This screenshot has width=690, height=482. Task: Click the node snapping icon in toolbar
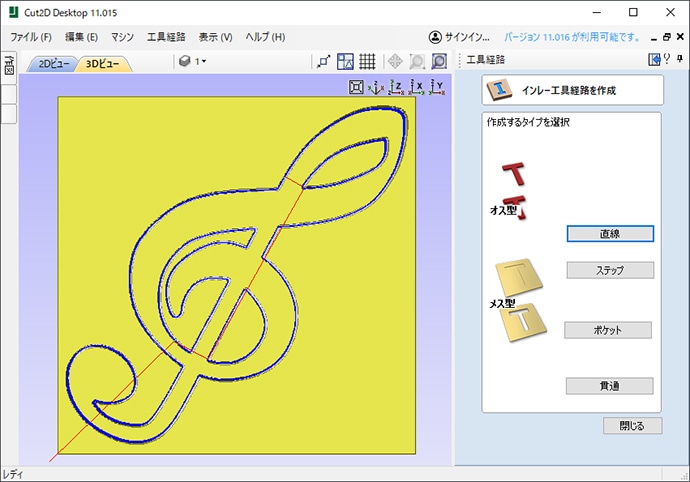[323, 62]
